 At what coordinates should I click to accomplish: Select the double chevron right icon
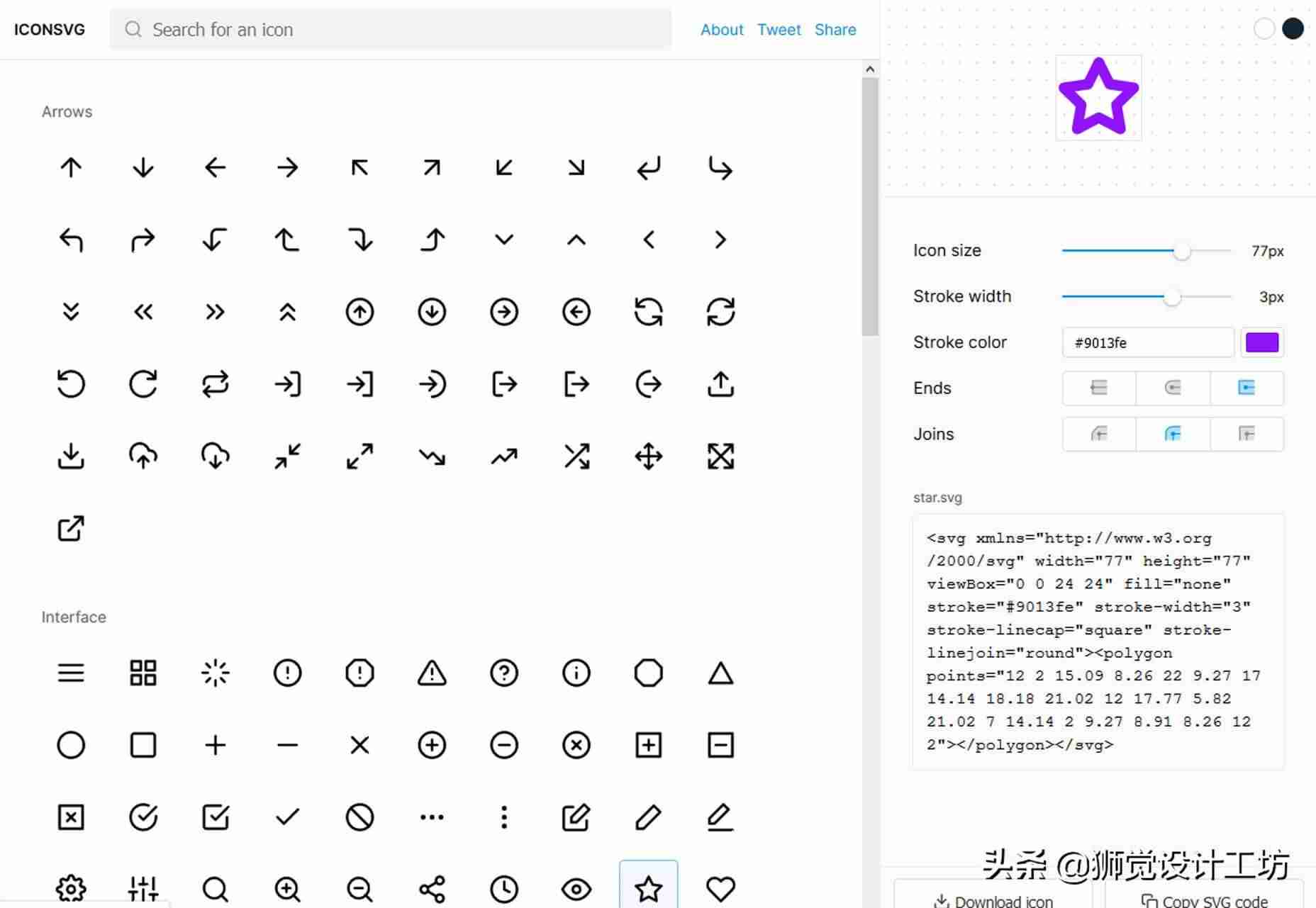click(215, 312)
